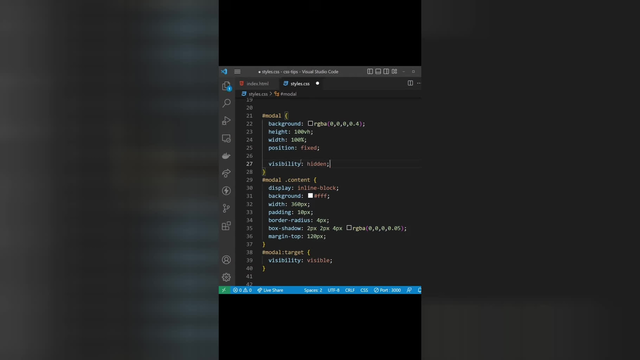The image size is (640, 360).
Task: Click the '#modal .content {' selector line
Action: pyautogui.click(x=289, y=180)
